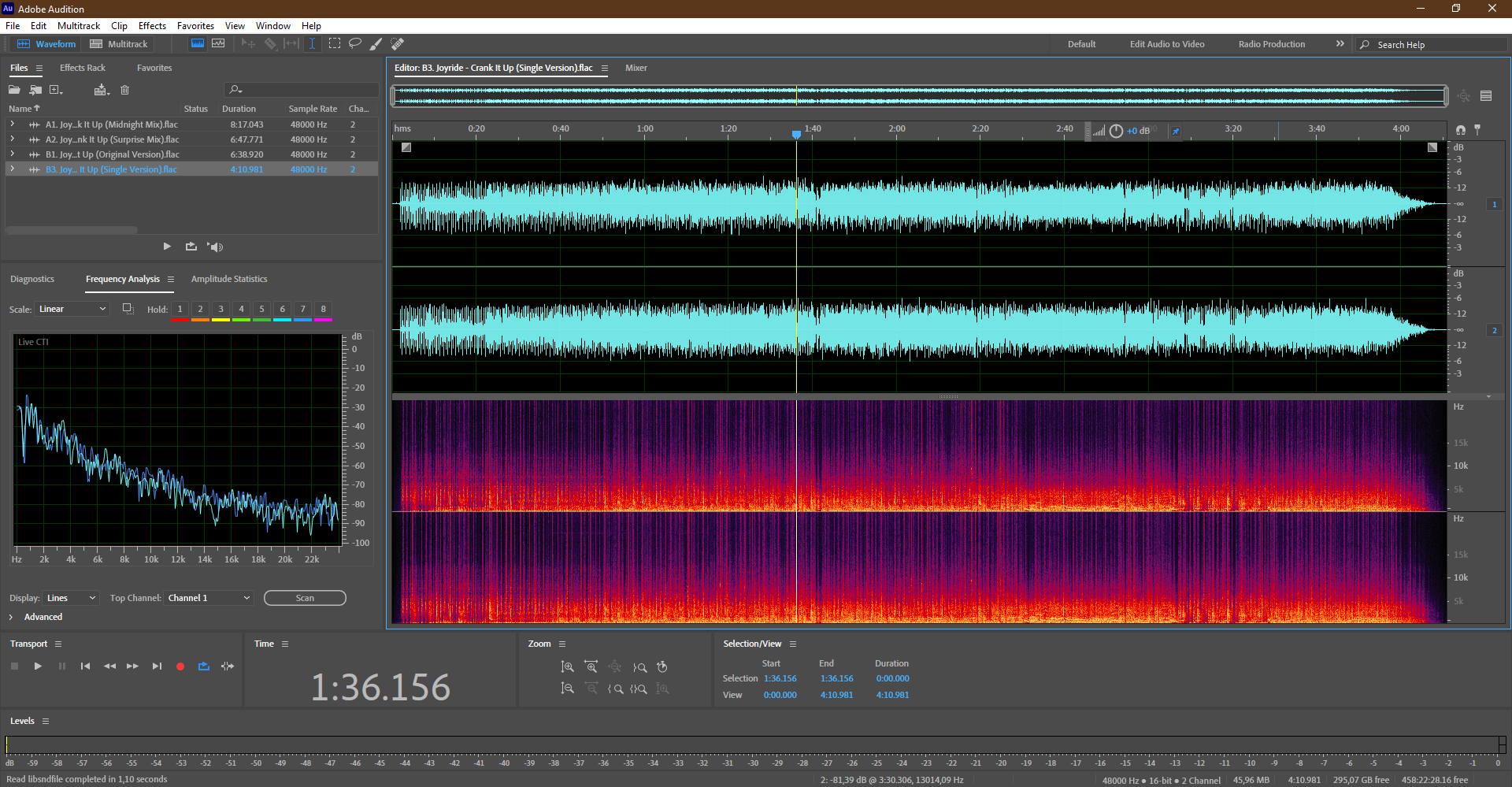Screen dimensions: 1512x787
Task: Switch to the Amplitude Statistics tab
Action: click(x=229, y=279)
